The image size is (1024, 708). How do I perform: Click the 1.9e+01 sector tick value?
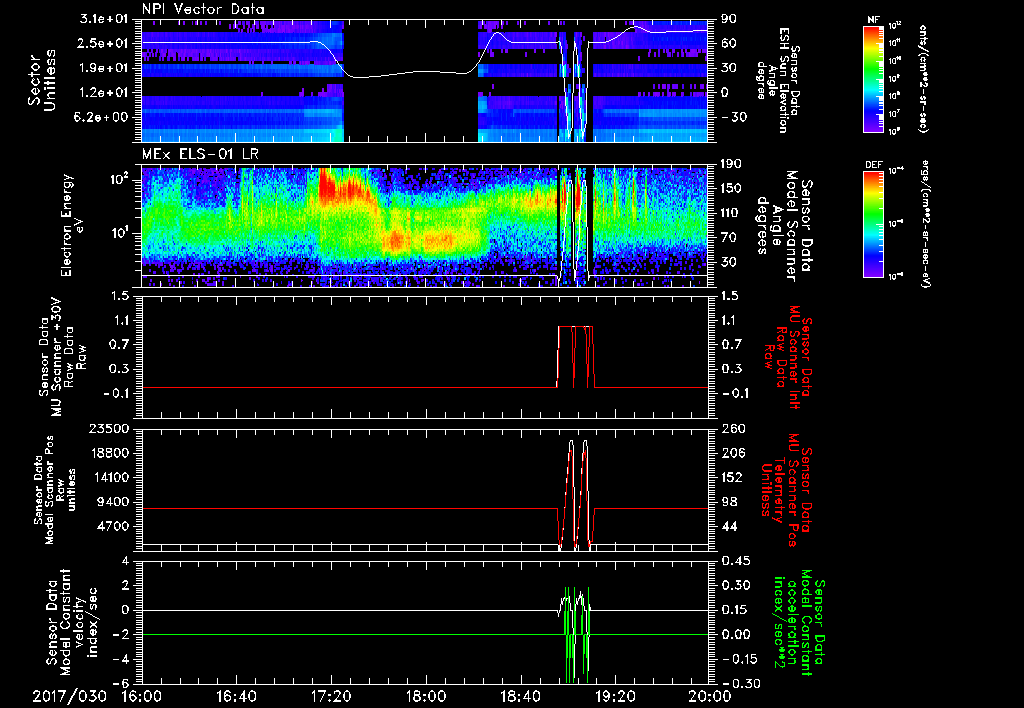click(104, 68)
